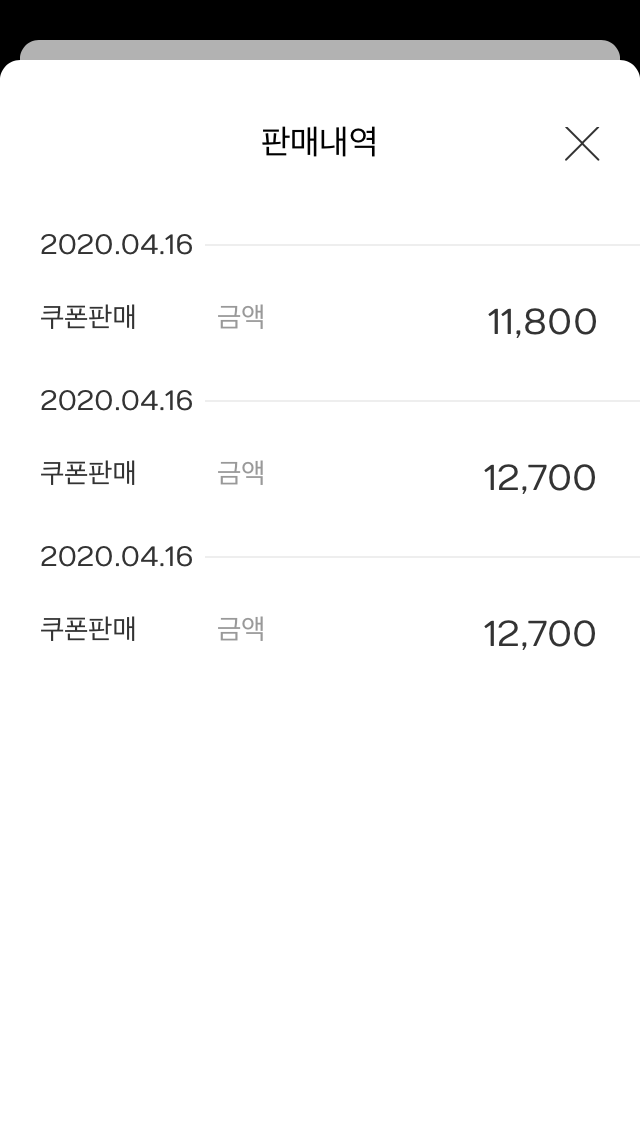The height and width of the screenshot is (1136, 640).
Task: Tap 쿠폰판매 label in the third entry
Action: pos(88,629)
